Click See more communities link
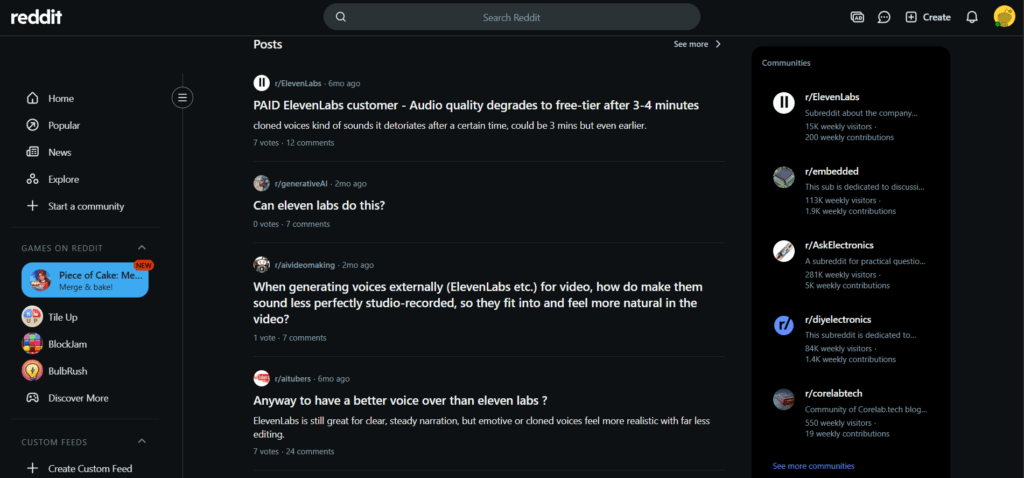 (x=813, y=466)
